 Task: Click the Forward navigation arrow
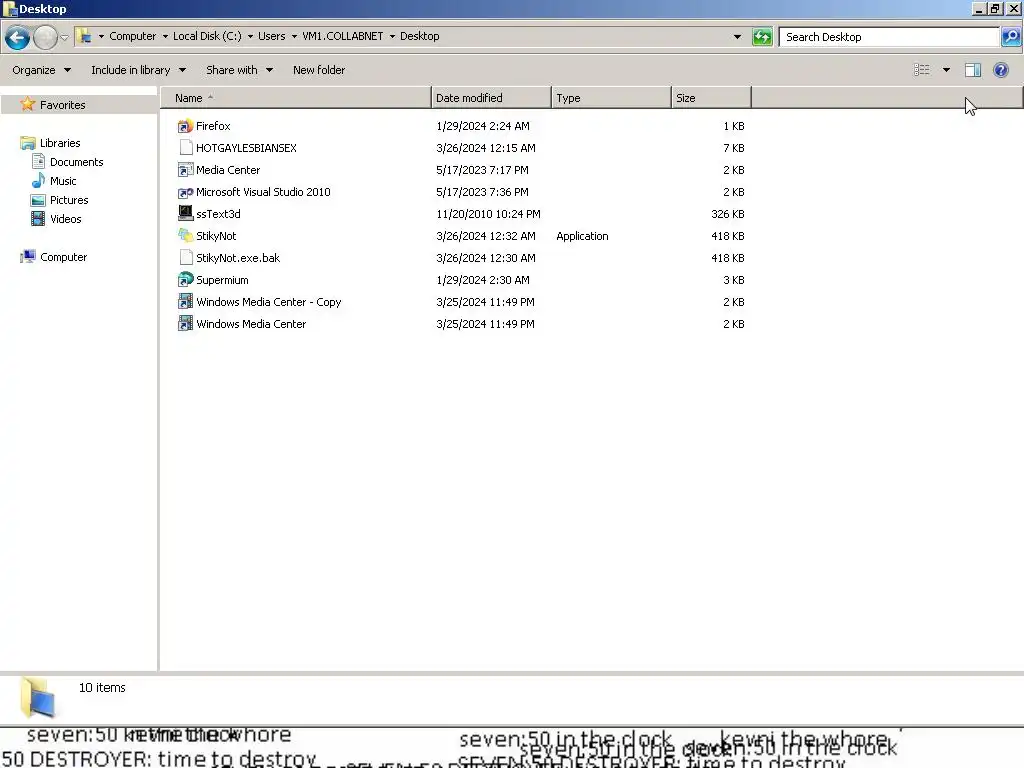tap(45, 37)
